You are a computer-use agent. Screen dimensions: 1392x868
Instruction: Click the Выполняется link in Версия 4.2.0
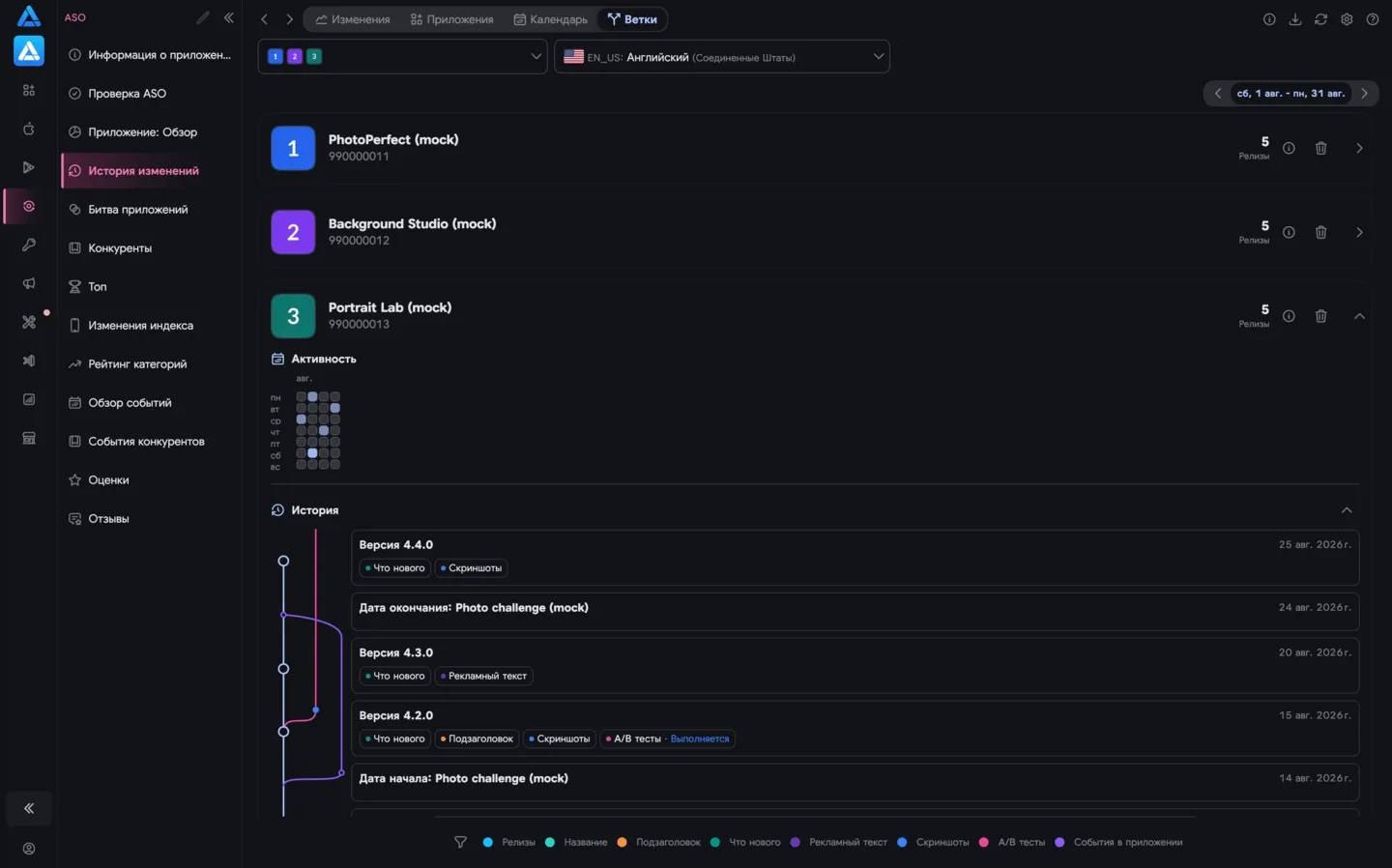coord(700,738)
